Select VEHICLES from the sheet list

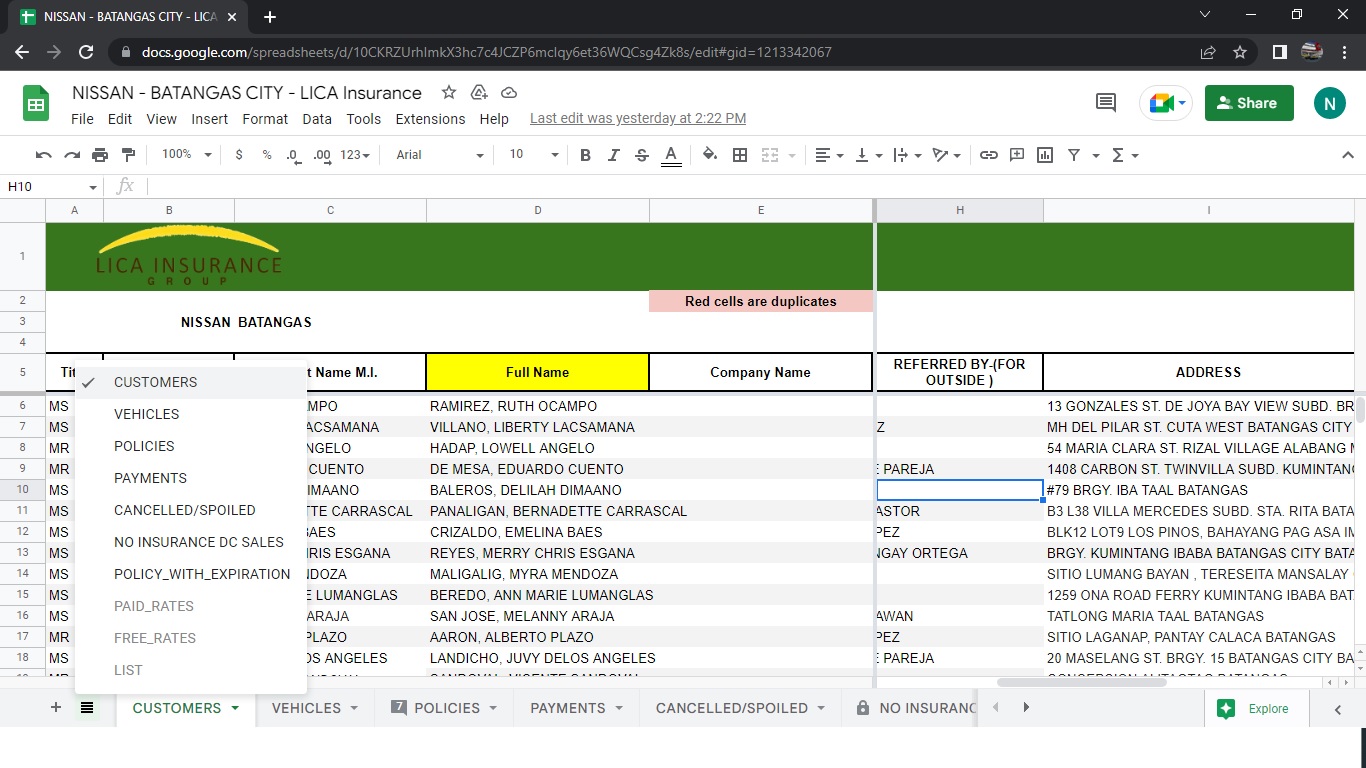pyautogui.click(x=146, y=414)
